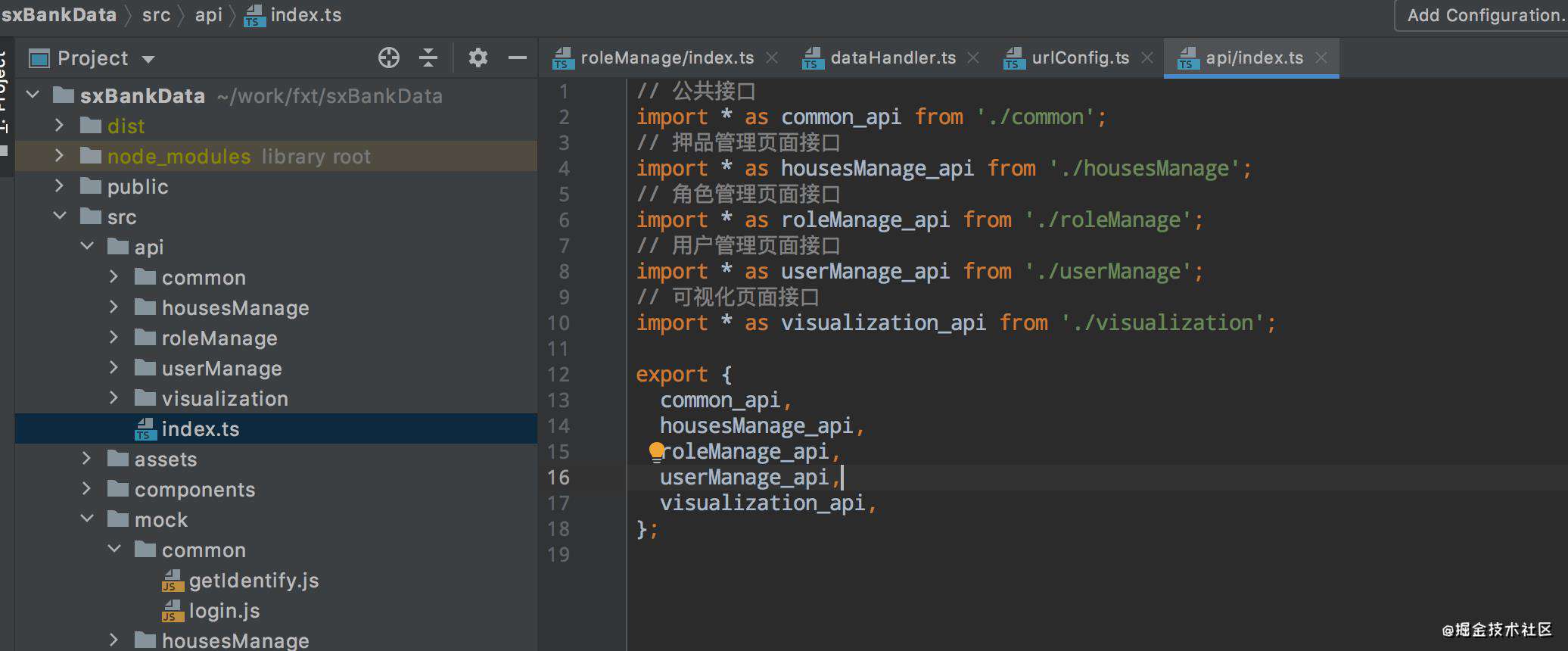Switch to urlConfig.ts tab
1568x651 pixels.
[x=1080, y=58]
